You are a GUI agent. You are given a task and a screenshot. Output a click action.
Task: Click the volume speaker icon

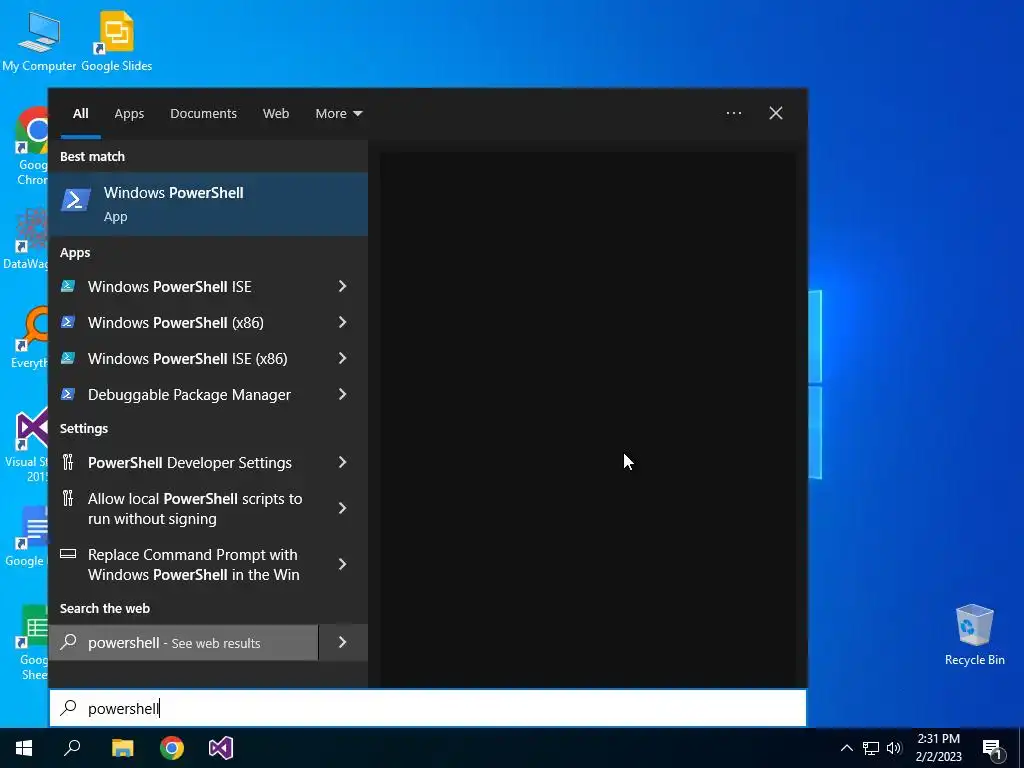tap(894, 748)
